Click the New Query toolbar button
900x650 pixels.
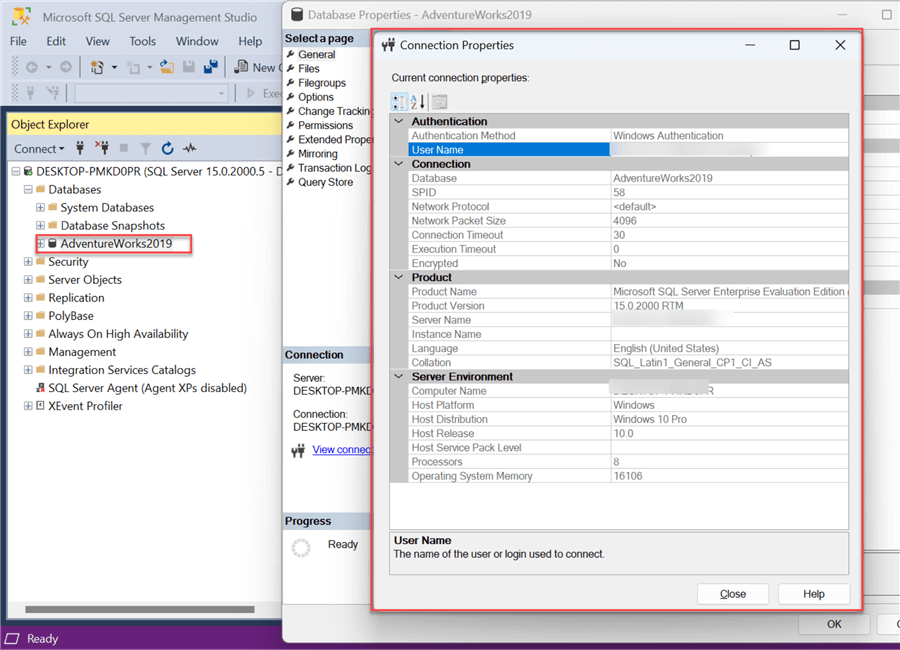coord(257,67)
